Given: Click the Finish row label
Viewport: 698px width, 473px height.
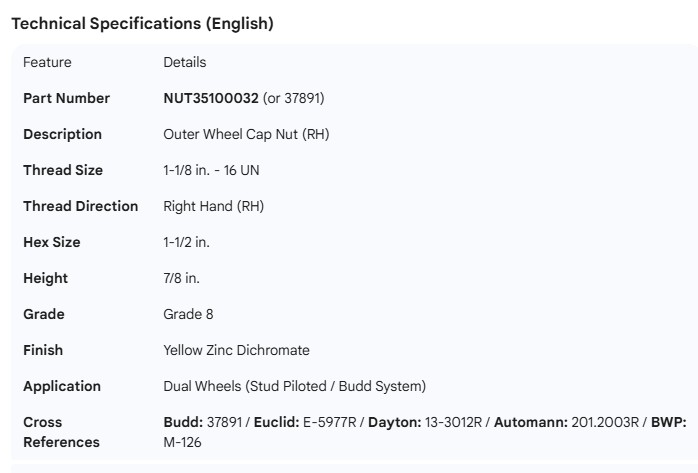Looking at the screenshot, I should [x=43, y=350].
